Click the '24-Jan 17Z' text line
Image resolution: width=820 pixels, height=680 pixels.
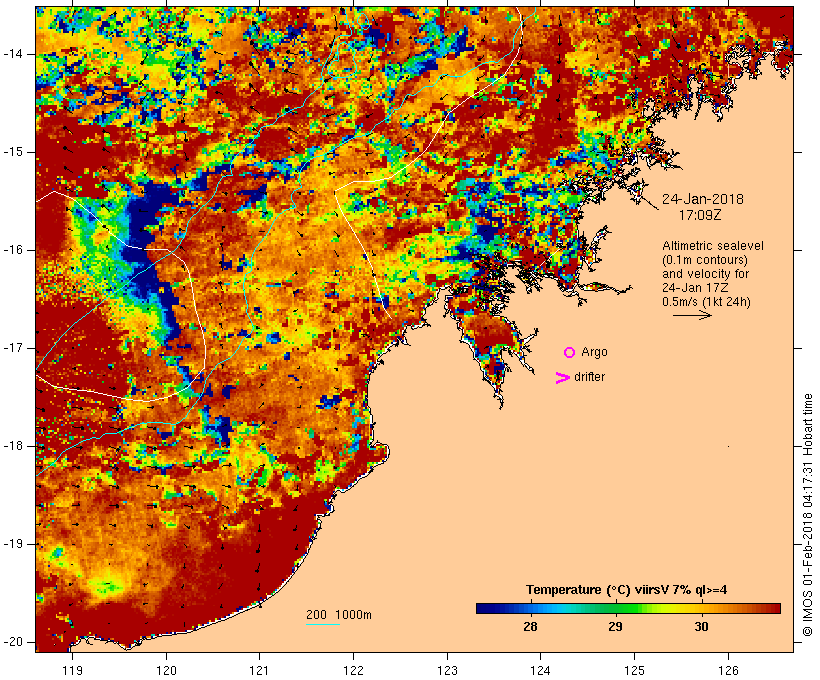[695, 288]
